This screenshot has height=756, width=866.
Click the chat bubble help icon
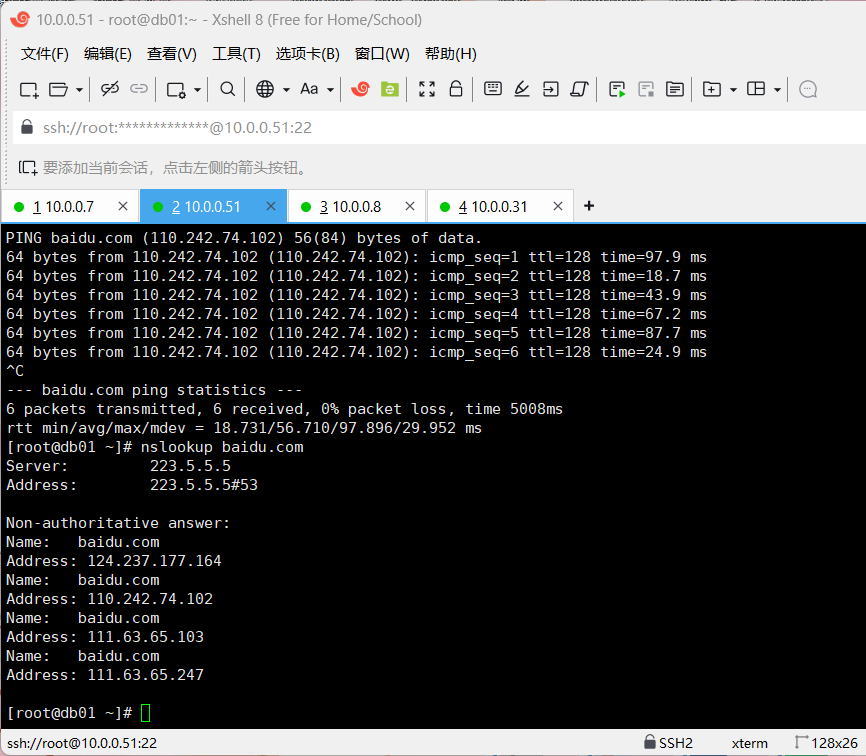click(x=808, y=89)
